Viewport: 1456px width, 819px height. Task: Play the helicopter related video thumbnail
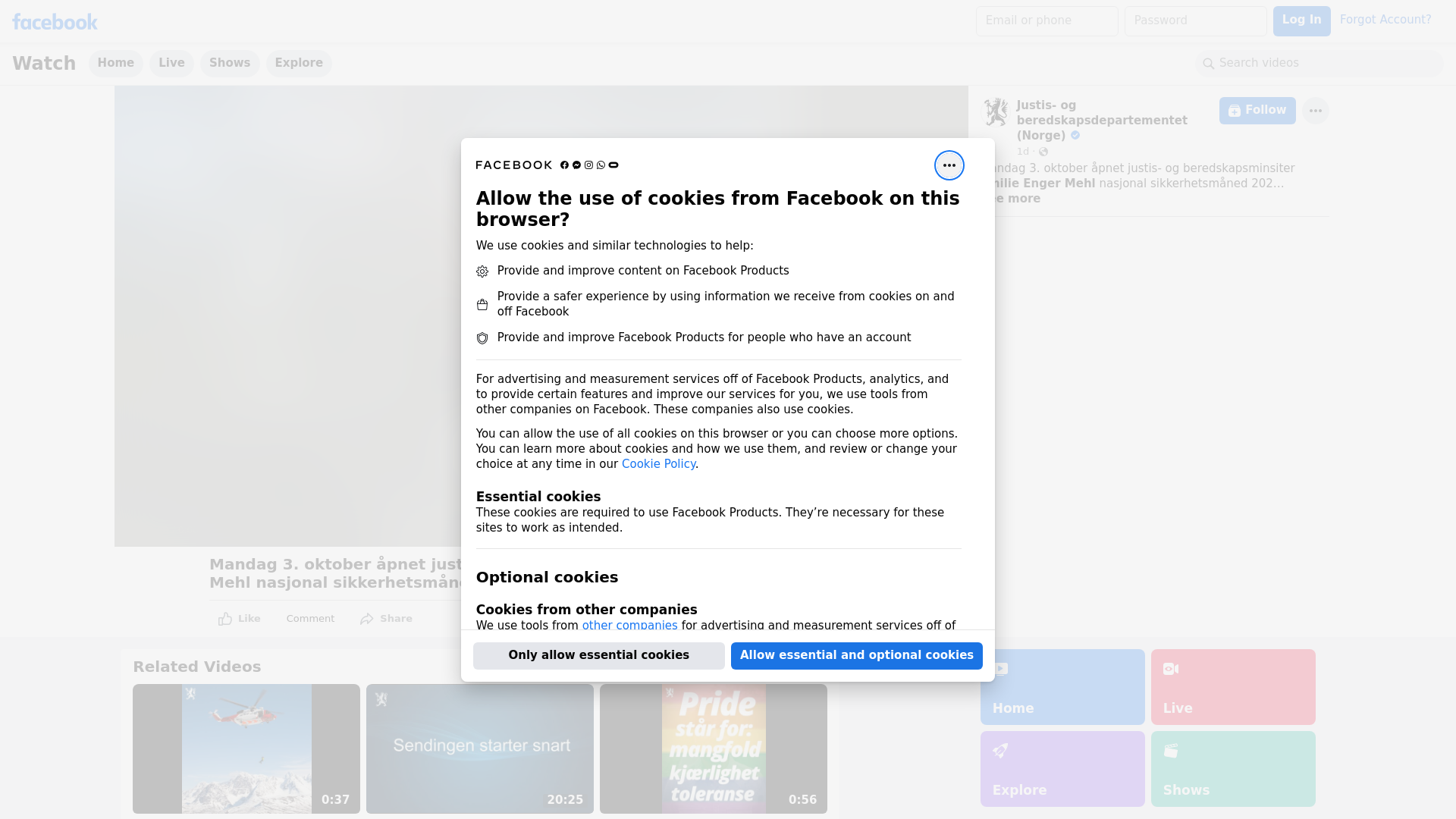click(x=246, y=748)
